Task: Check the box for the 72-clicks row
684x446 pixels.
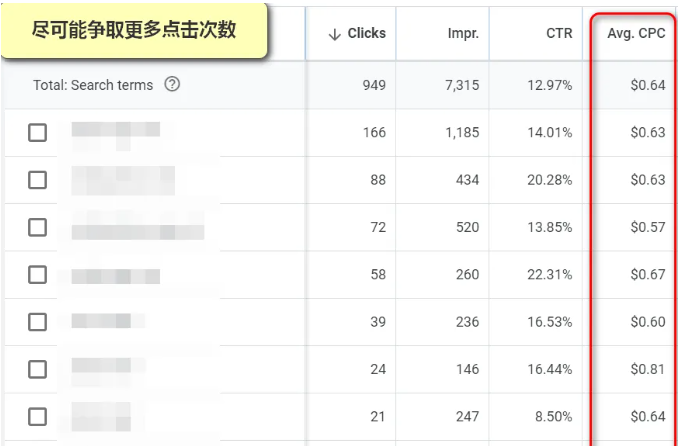Action: pyautogui.click(x=37, y=227)
